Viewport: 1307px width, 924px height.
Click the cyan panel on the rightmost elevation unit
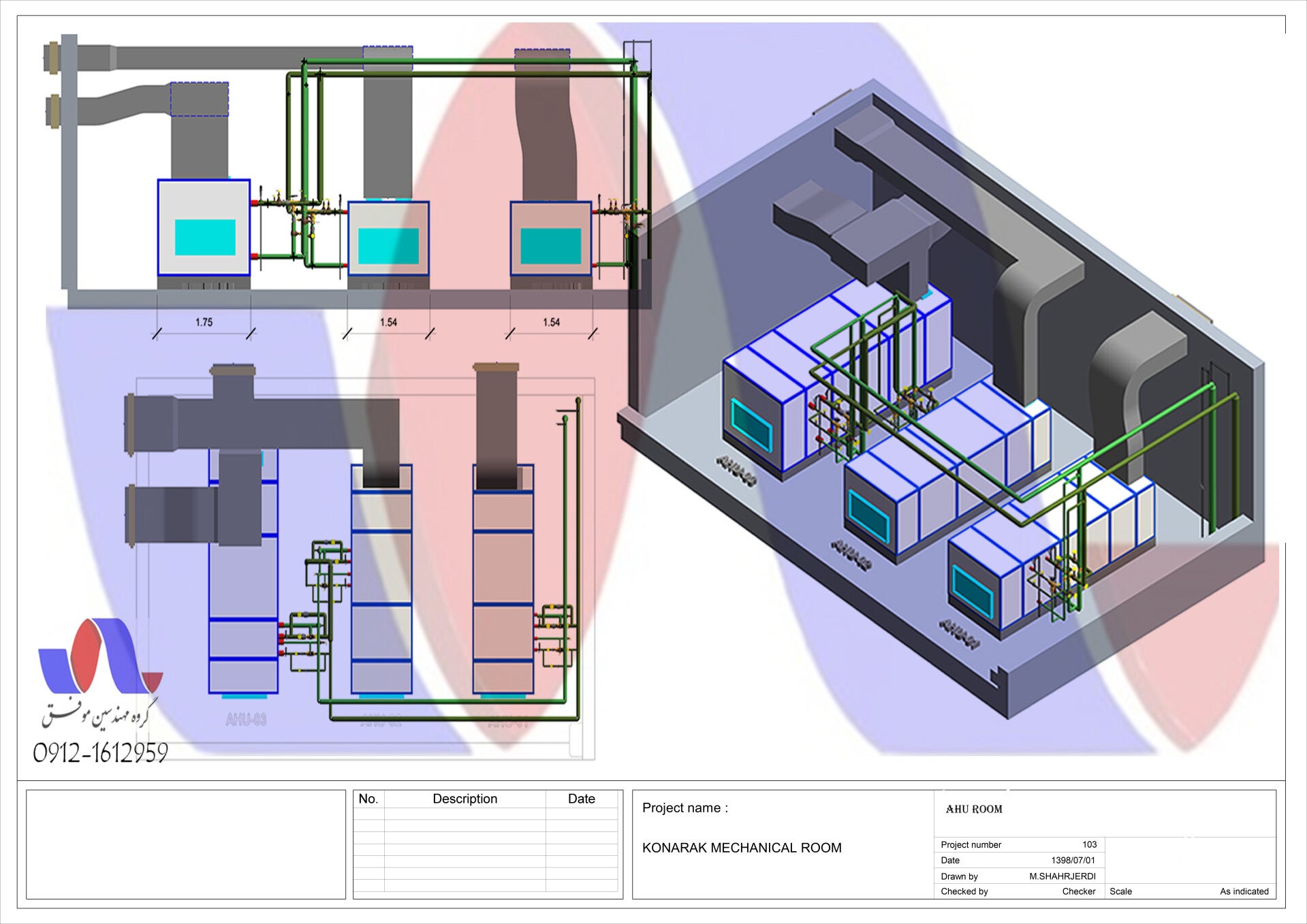click(551, 246)
